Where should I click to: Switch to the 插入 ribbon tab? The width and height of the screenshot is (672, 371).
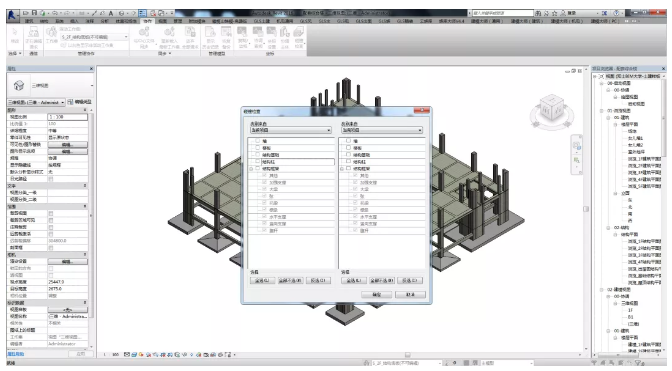[74, 21]
